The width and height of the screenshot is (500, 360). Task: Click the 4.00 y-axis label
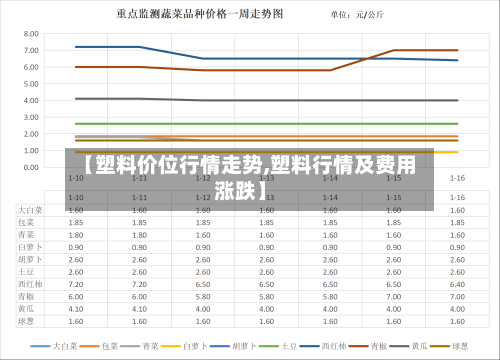(x=31, y=101)
